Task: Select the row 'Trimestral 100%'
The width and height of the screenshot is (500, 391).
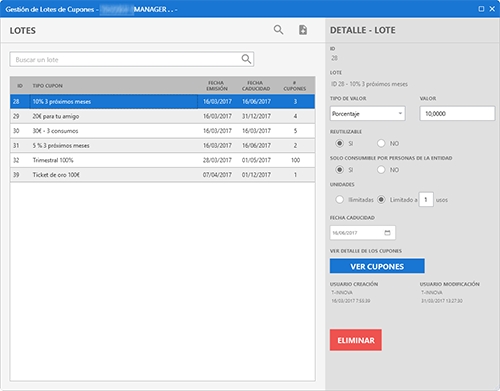Action: (162, 160)
